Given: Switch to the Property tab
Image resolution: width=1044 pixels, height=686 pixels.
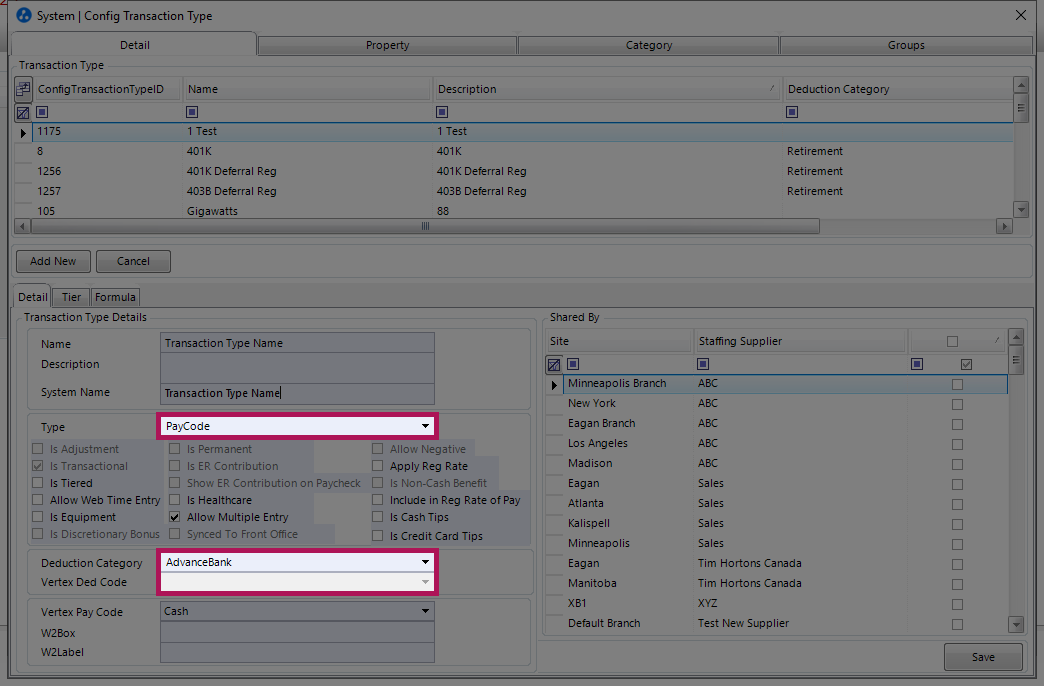Looking at the screenshot, I should tap(387, 45).
